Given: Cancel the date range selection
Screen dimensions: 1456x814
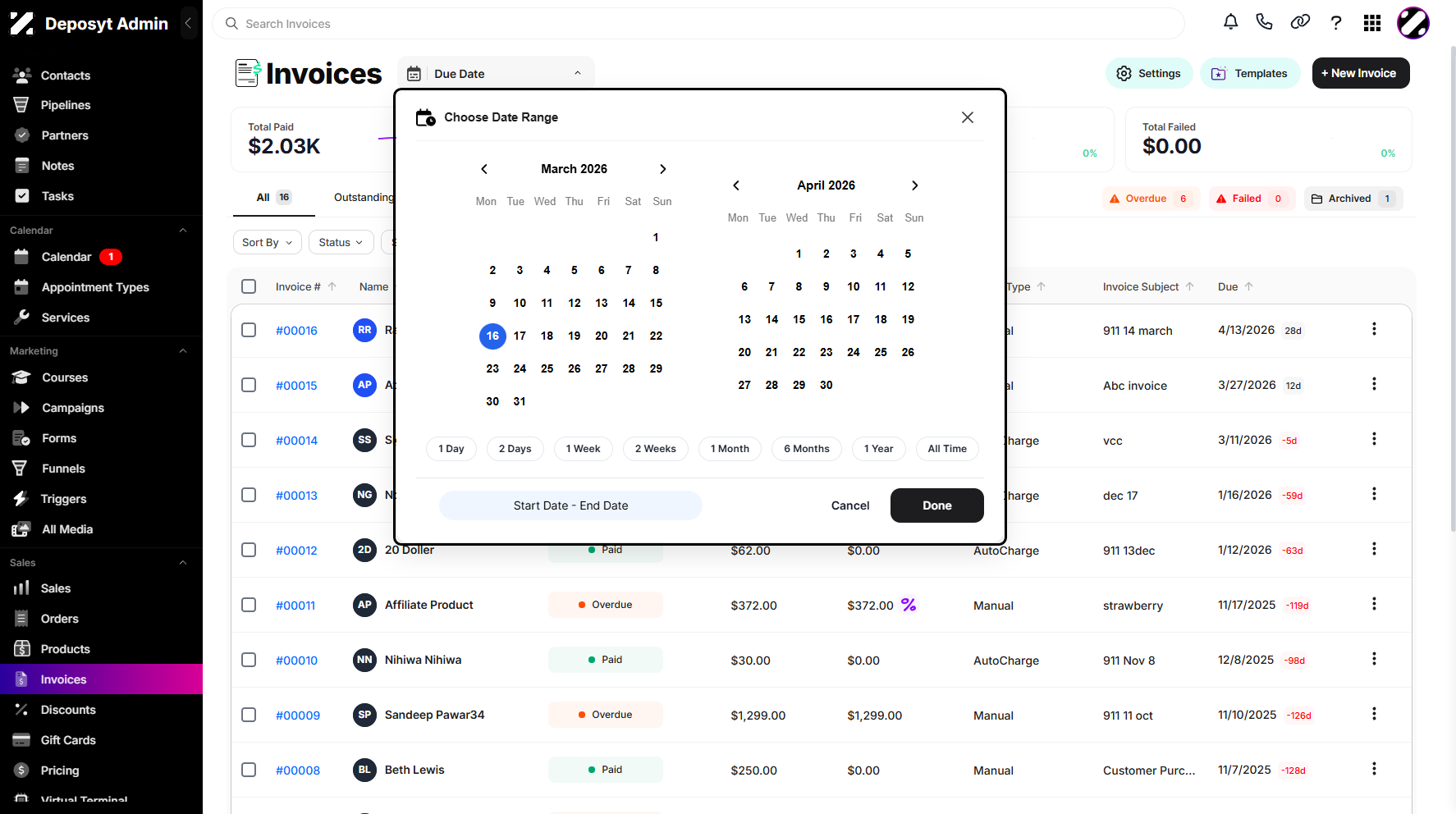Looking at the screenshot, I should pyautogui.click(x=850, y=505).
